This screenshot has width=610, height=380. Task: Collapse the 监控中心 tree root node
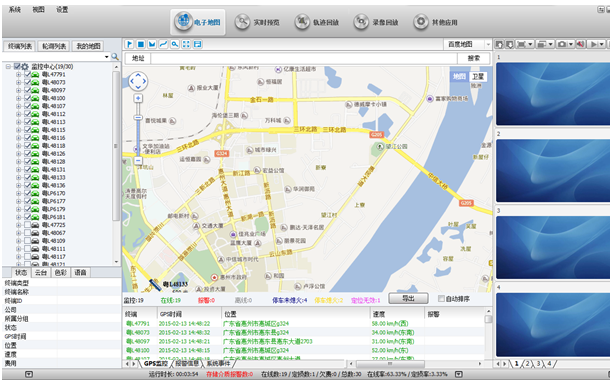(8, 67)
